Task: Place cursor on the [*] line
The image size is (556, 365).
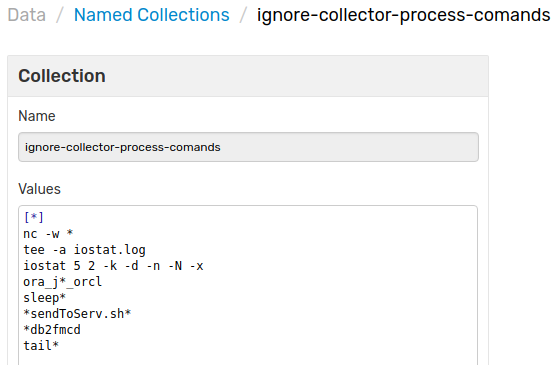Action: tap(34, 217)
